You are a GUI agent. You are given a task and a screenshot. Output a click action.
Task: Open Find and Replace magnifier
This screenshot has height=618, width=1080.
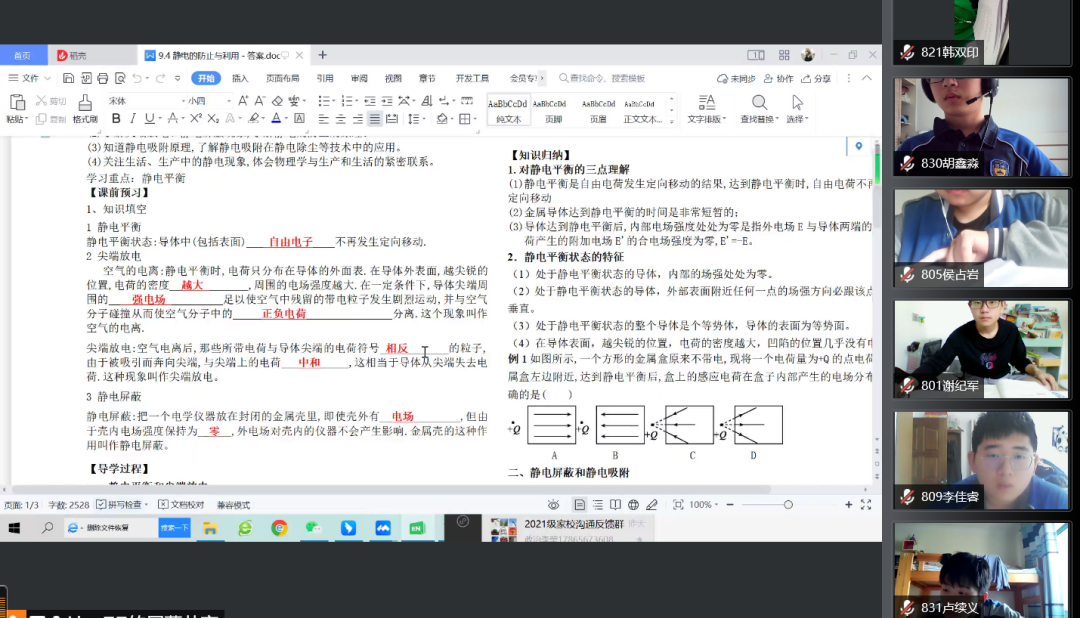(x=759, y=103)
